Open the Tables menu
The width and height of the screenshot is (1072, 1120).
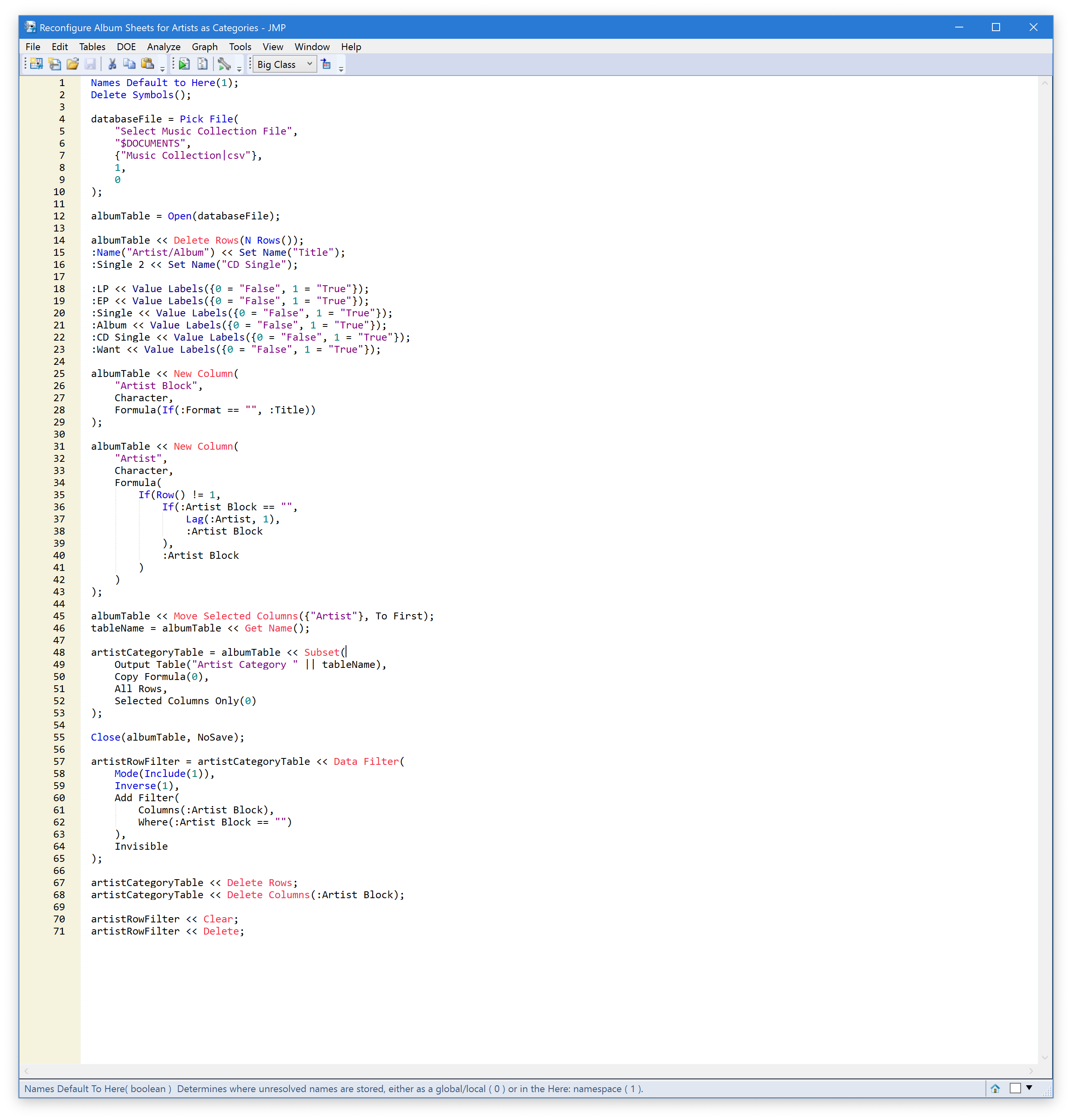[x=92, y=47]
